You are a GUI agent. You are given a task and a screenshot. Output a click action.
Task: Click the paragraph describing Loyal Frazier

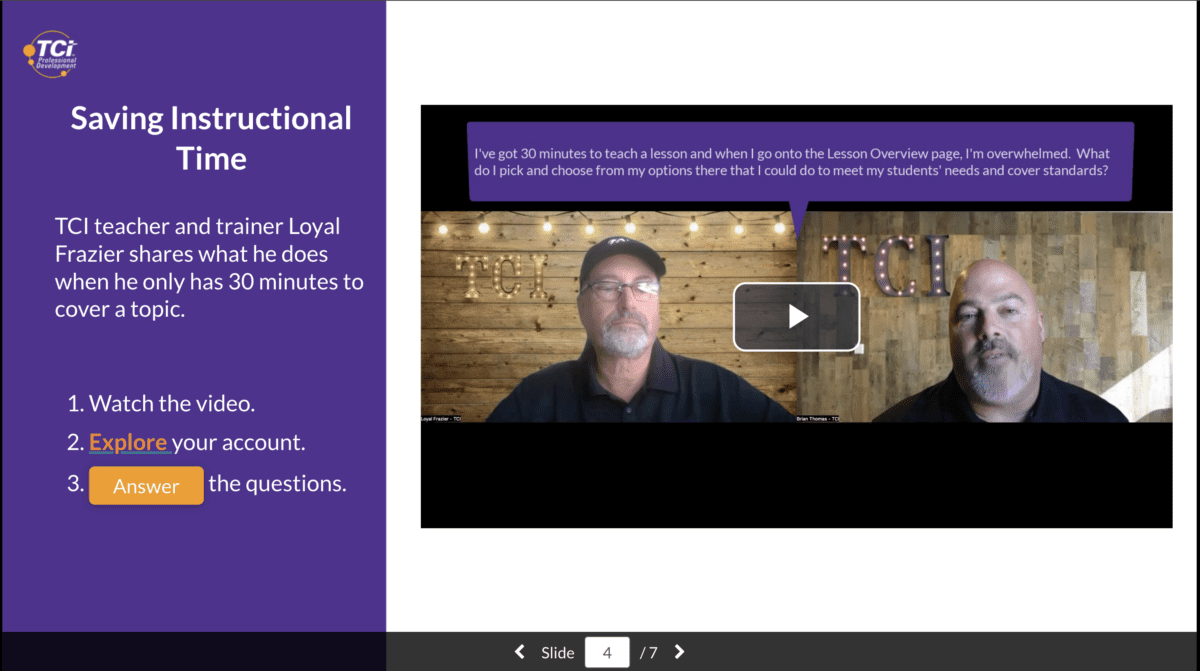[x=209, y=268]
